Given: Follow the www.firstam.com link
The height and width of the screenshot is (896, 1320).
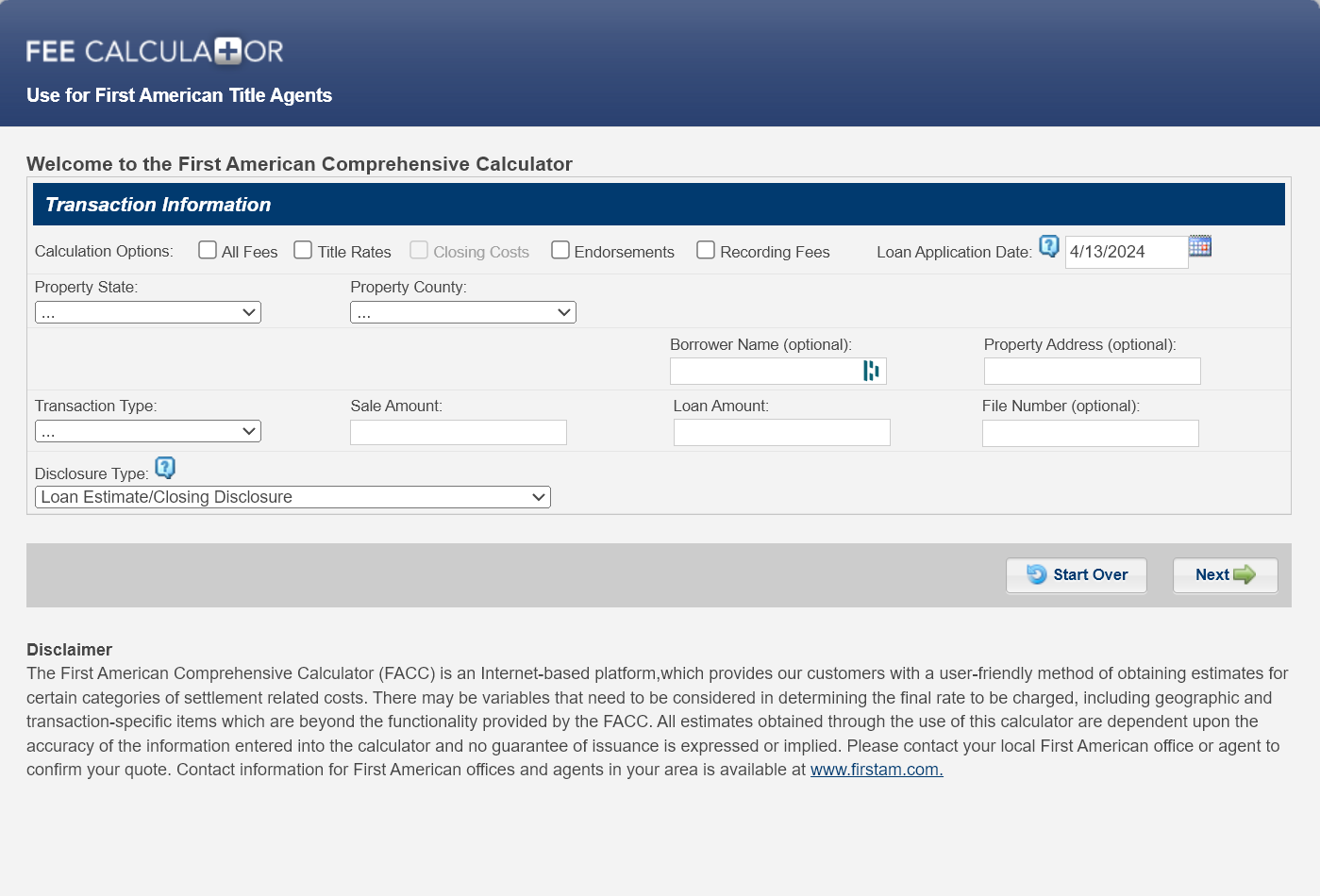Looking at the screenshot, I should coord(876,769).
